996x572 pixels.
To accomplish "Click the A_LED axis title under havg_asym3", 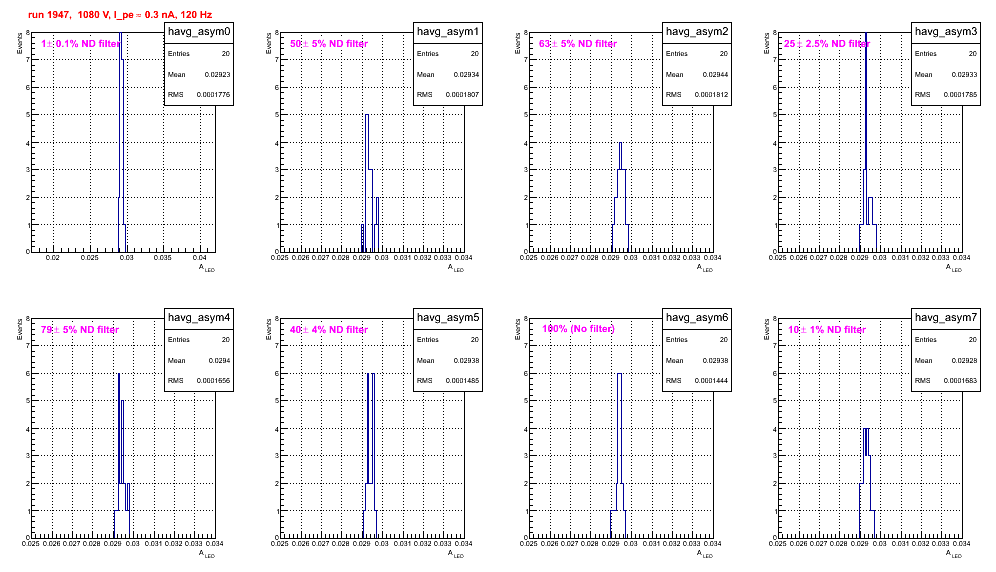I will click(x=954, y=268).
